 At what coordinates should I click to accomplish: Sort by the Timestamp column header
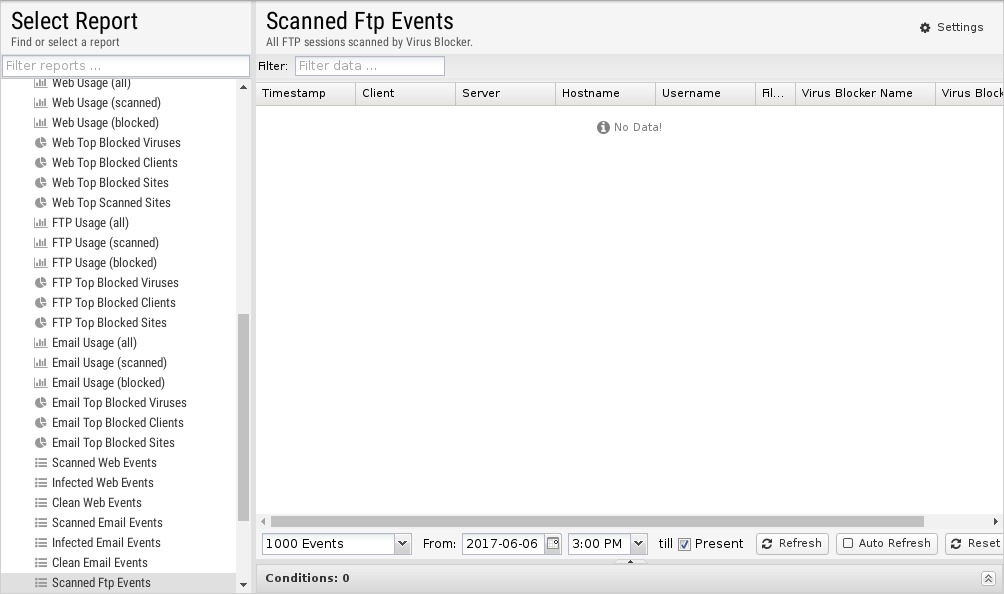(x=305, y=93)
